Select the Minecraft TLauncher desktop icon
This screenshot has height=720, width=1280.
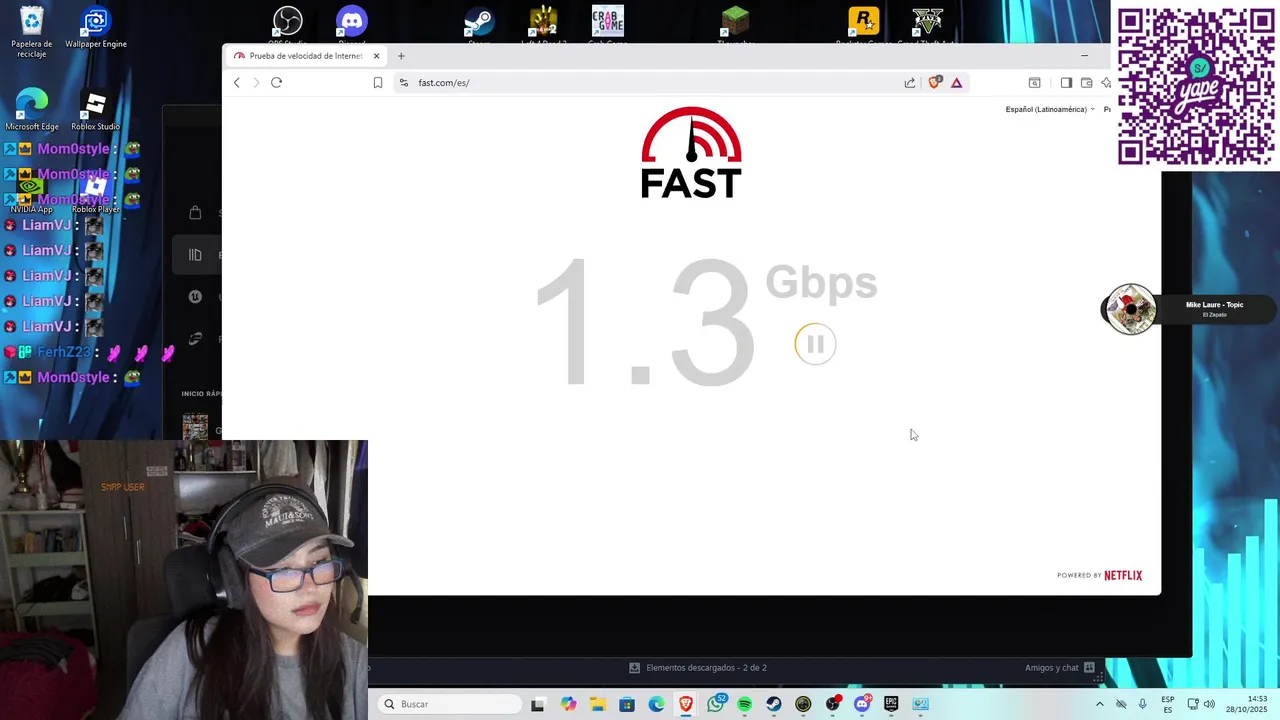click(x=735, y=24)
